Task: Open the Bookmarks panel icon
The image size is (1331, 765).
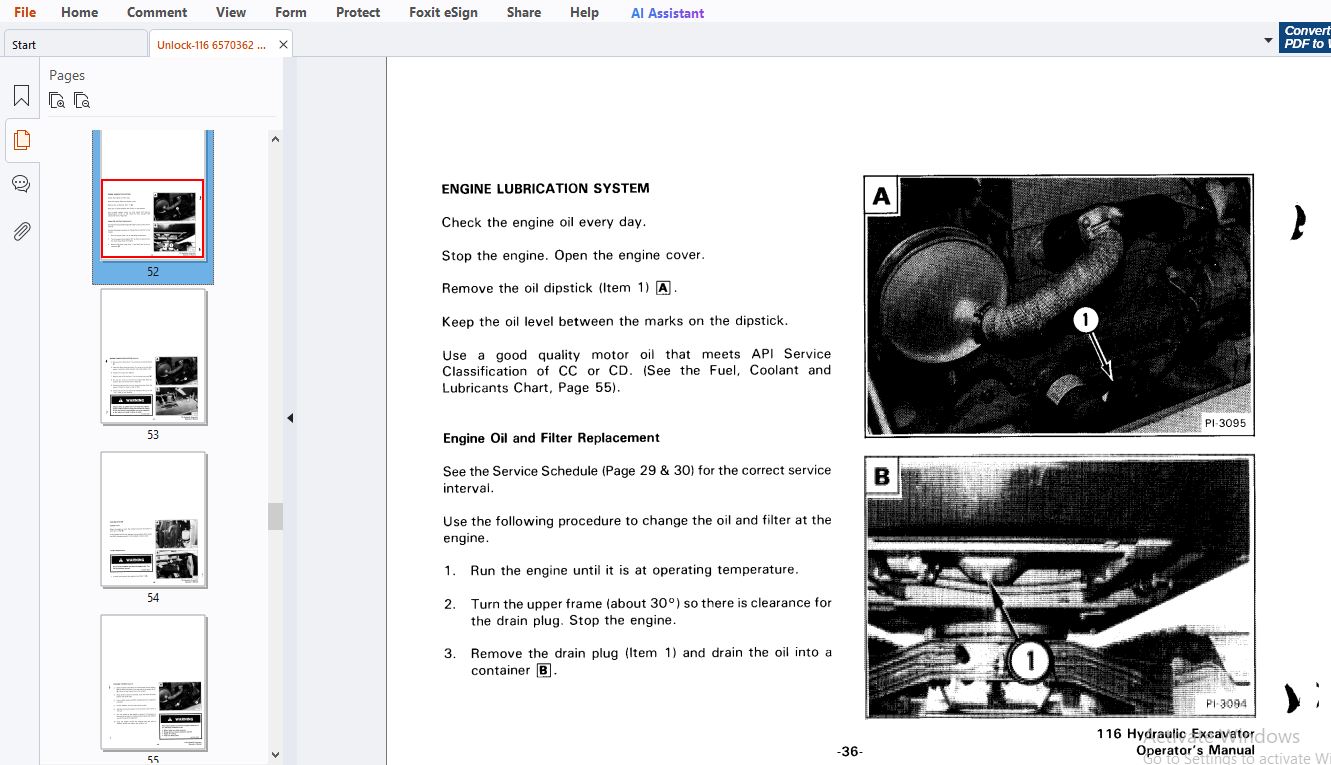Action: pos(21,96)
